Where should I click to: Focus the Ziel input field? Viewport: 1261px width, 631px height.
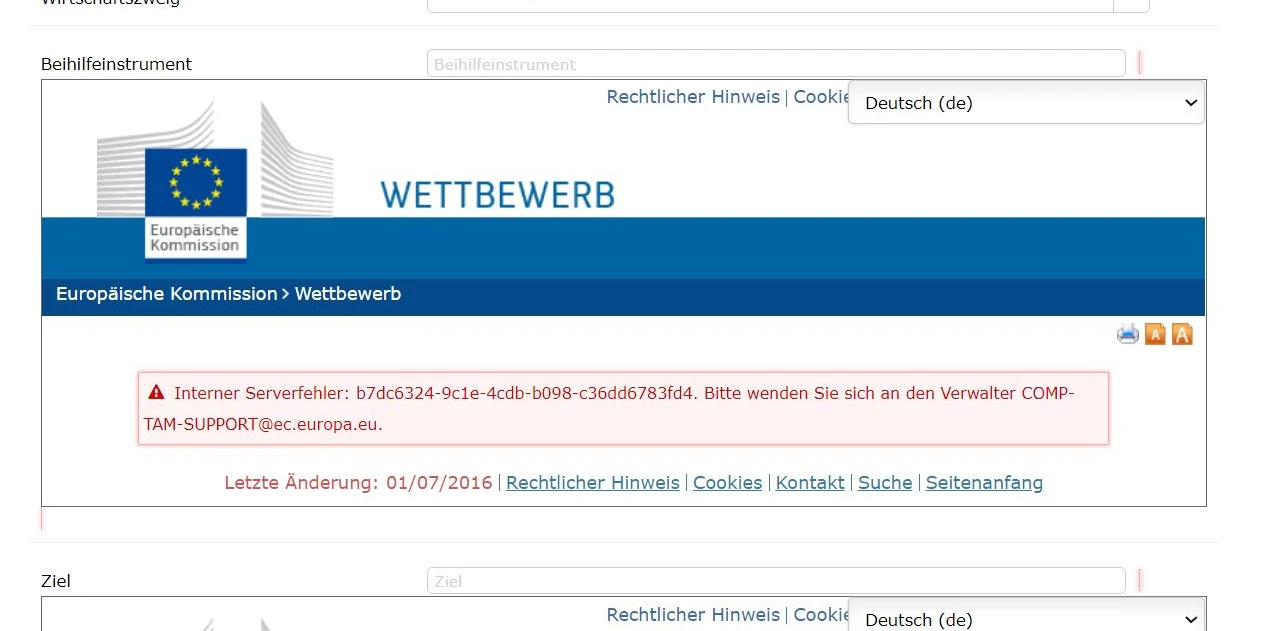point(776,581)
